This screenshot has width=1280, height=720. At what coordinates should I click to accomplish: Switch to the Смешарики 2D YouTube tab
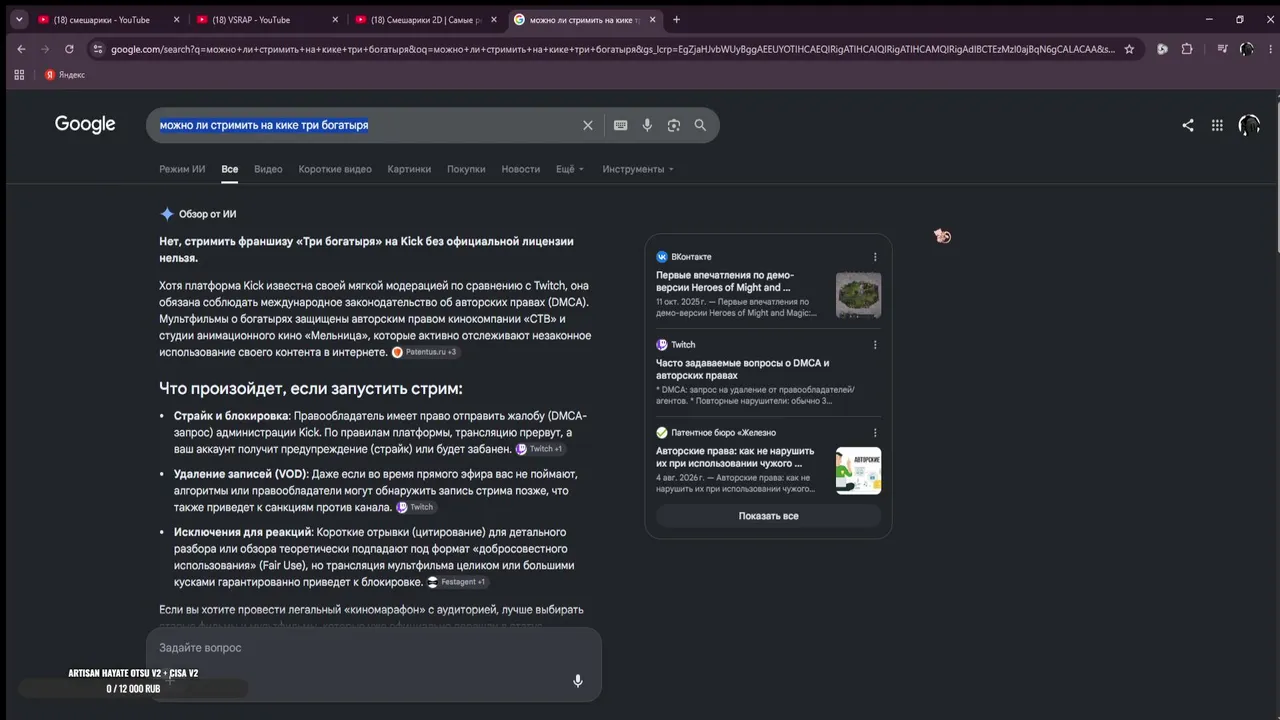[426, 19]
